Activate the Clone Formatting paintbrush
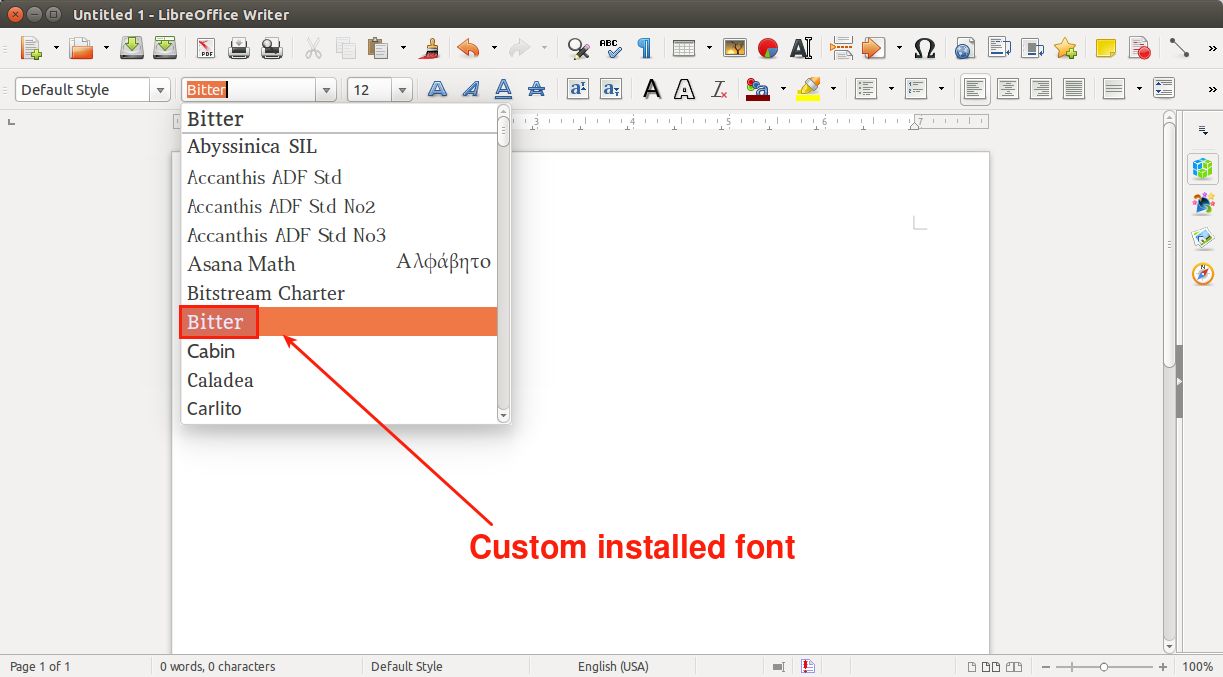The image size is (1223, 677). point(430,48)
